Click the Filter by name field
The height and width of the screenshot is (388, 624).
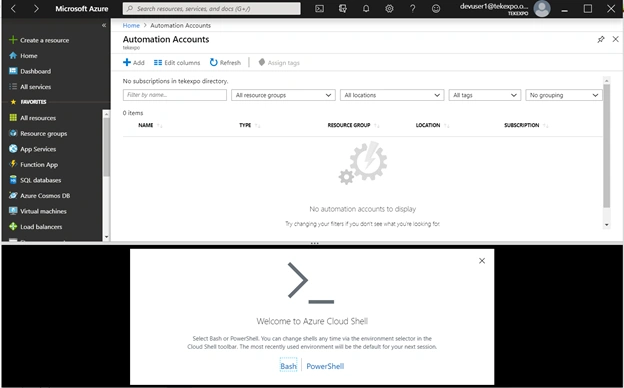pyautogui.click(x=175, y=95)
